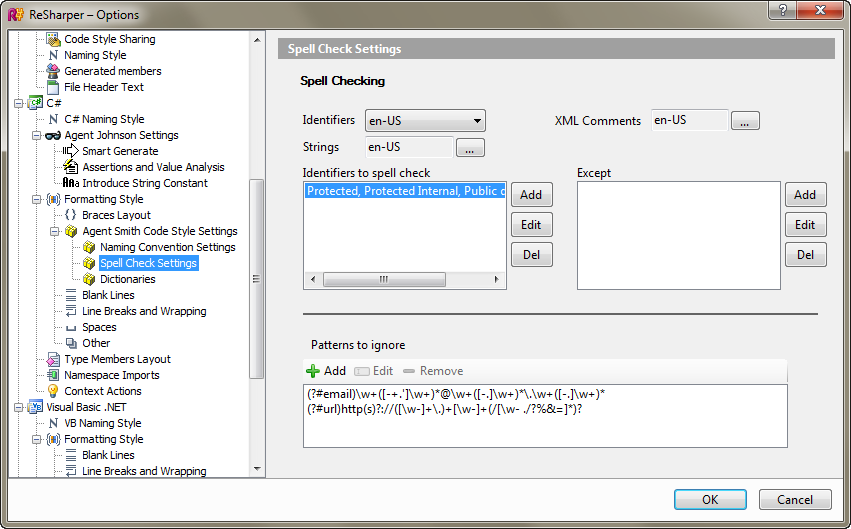Collapse the Visual Basic .NET node
851x529 pixels.
tap(19, 407)
